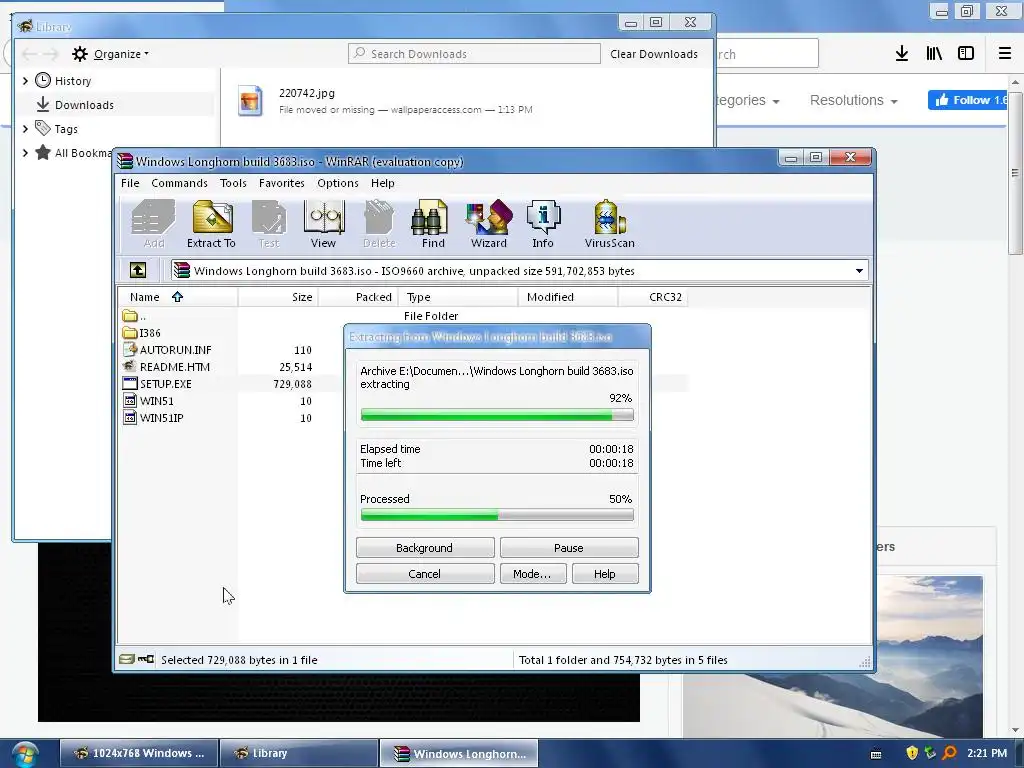Open the Options menu in WinRAR
Viewport: 1024px width, 768px height.
[338, 183]
